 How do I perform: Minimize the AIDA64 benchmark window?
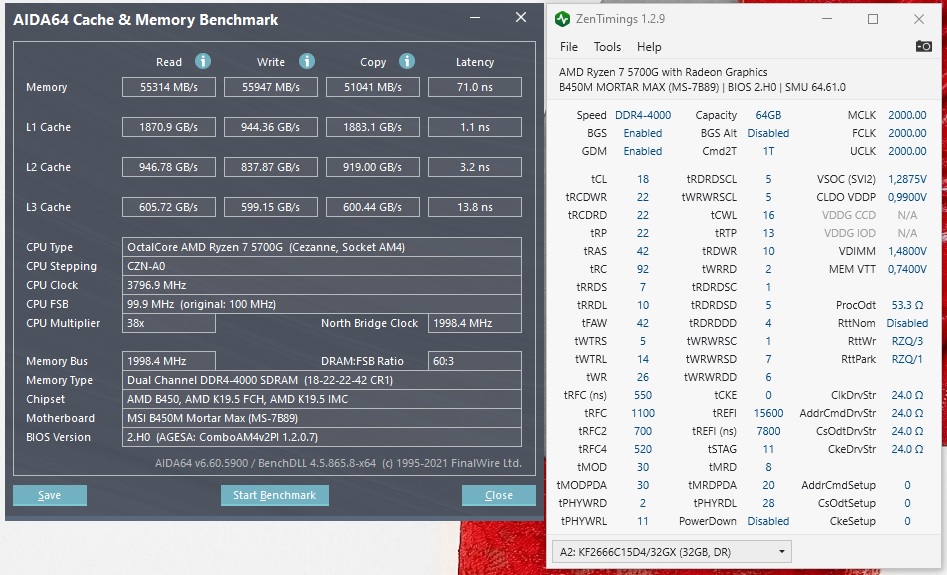point(475,18)
